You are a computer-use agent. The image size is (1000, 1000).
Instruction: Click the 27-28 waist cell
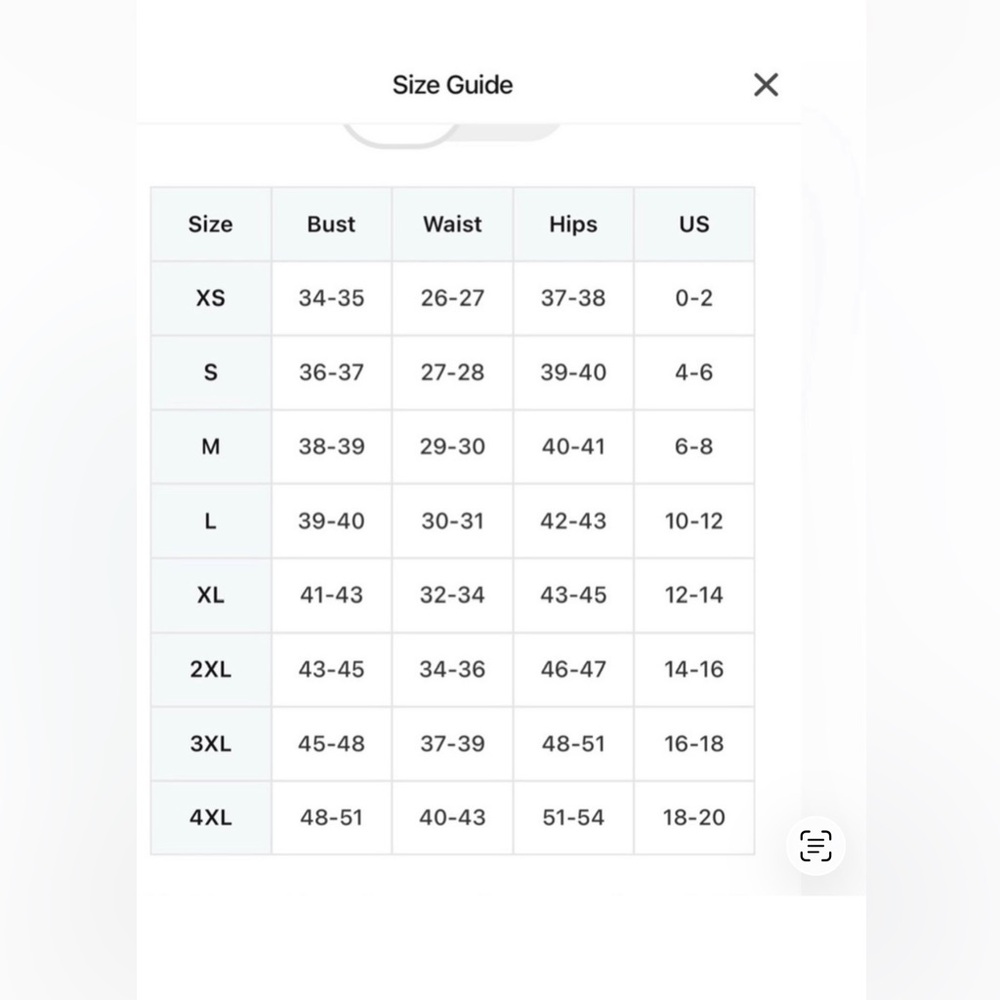click(x=452, y=372)
